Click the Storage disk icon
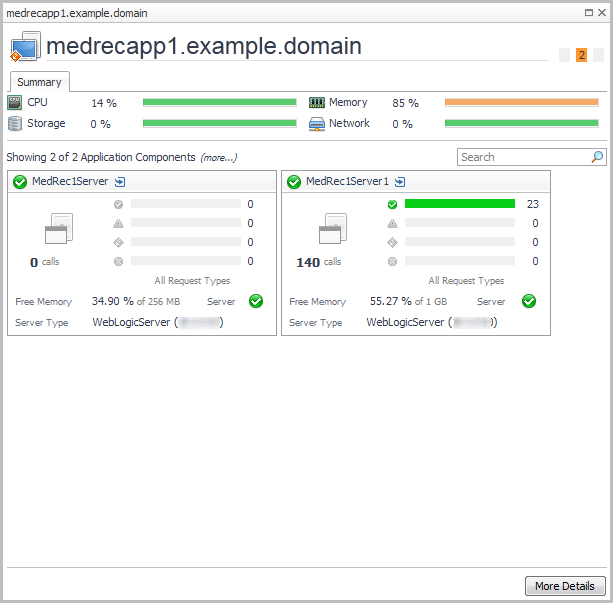Viewport: 613px width, 603px height. [x=15, y=124]
